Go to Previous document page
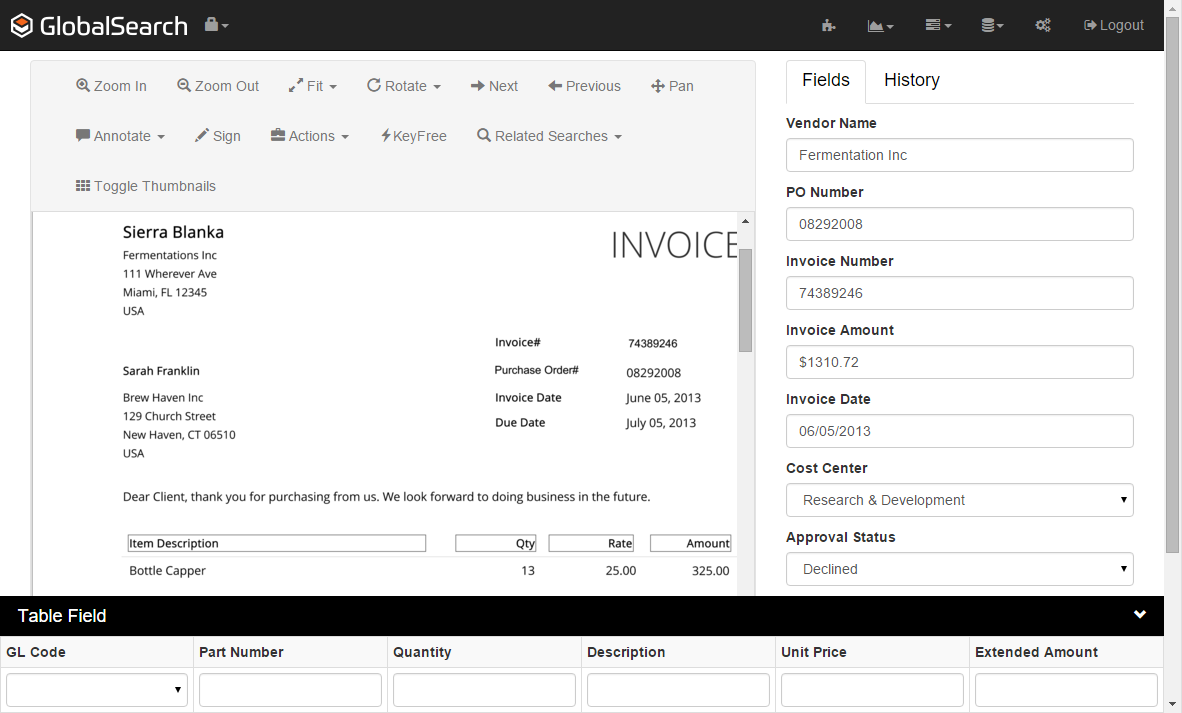Screen dimensions: 1182x713 point(584,86)
